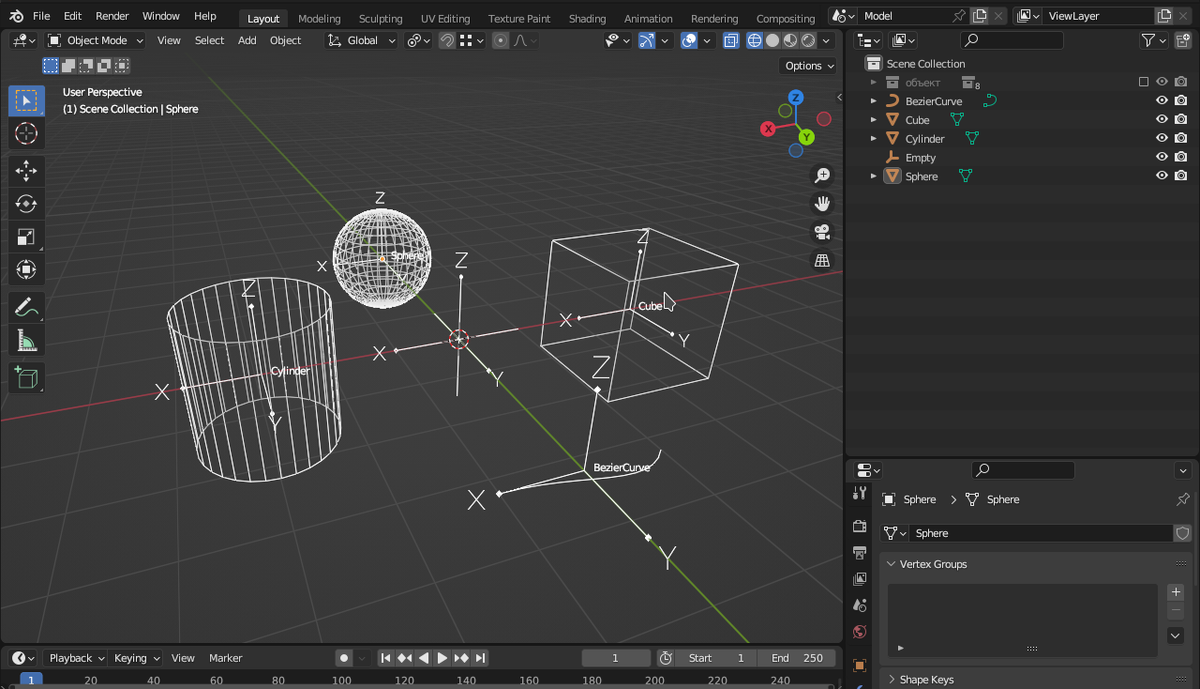The width and height of the screenshot is (1200, 689).
Task: Click the Zoom magnifier viewport icon
Action: [x=822, y=175]
